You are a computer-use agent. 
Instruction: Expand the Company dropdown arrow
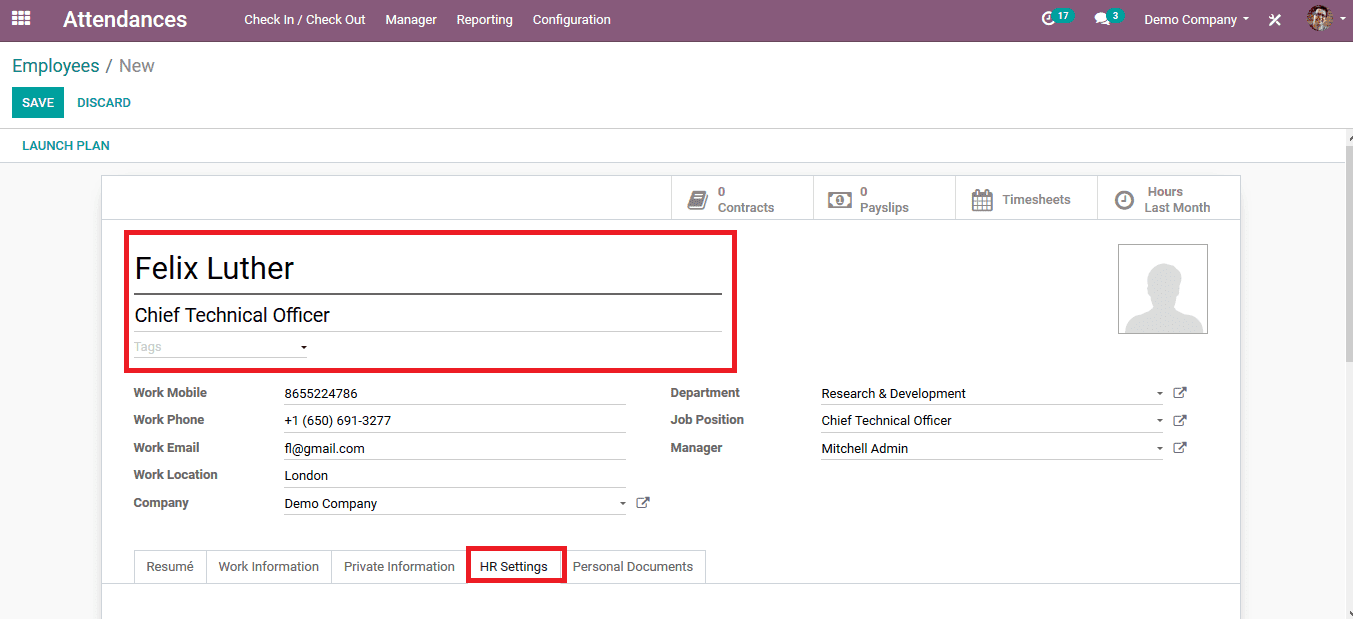click(x=622, y=504)
